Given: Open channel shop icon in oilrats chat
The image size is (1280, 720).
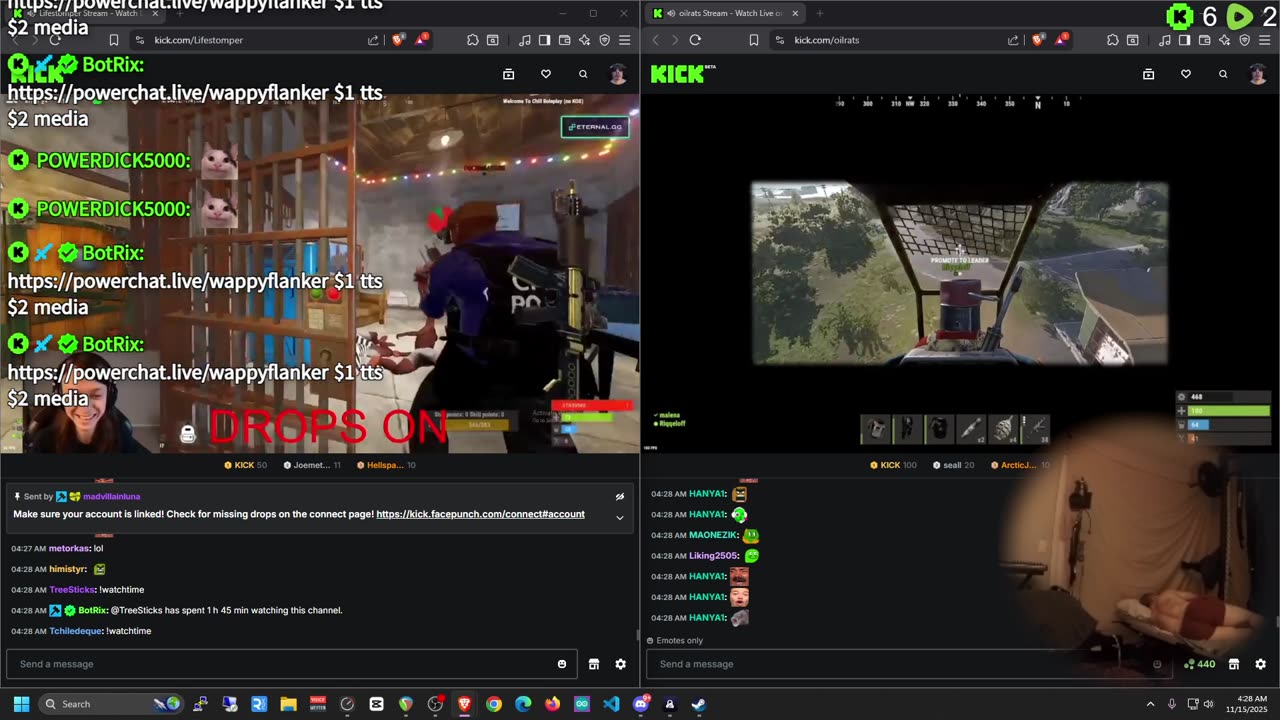Looking at the screenshot, I should click(x=1234, y=664).
